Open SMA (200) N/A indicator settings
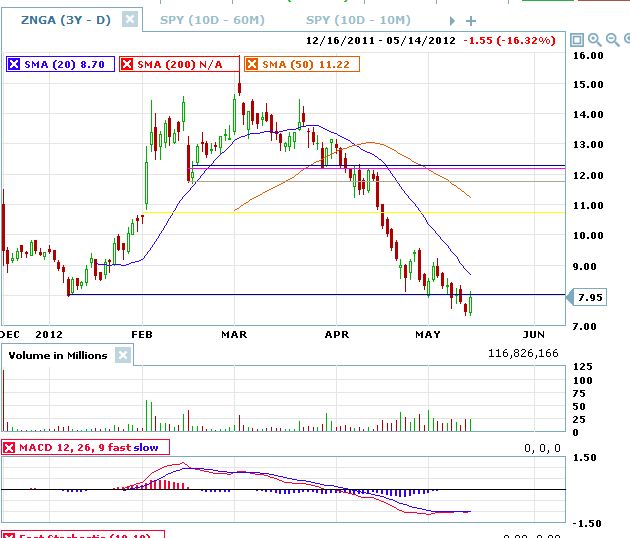This screenshot has height=538, width=630. coord(180,64)
